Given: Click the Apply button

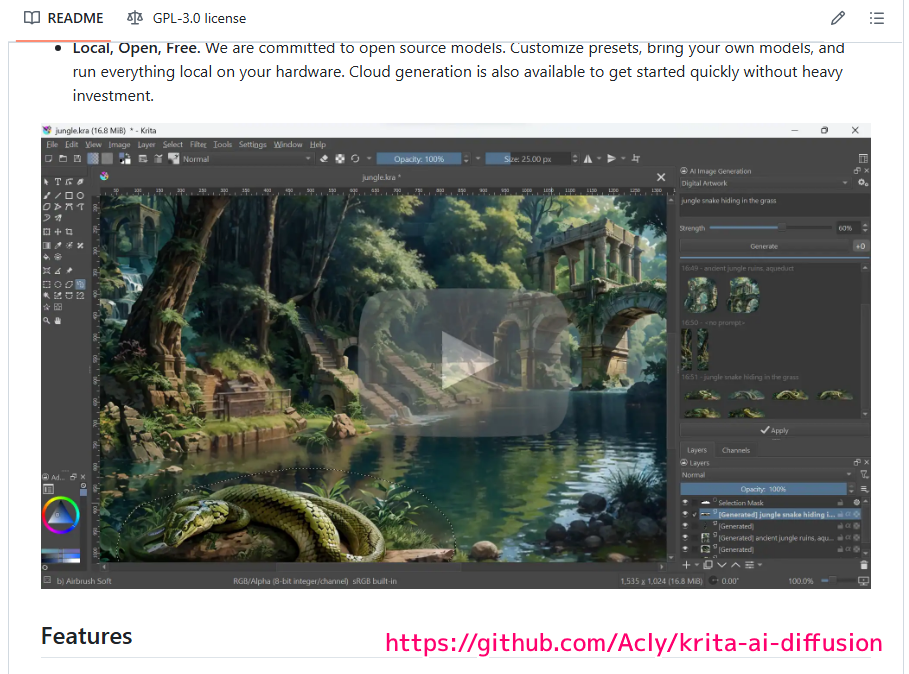Looking at the screenshot, I should (774, 431).
